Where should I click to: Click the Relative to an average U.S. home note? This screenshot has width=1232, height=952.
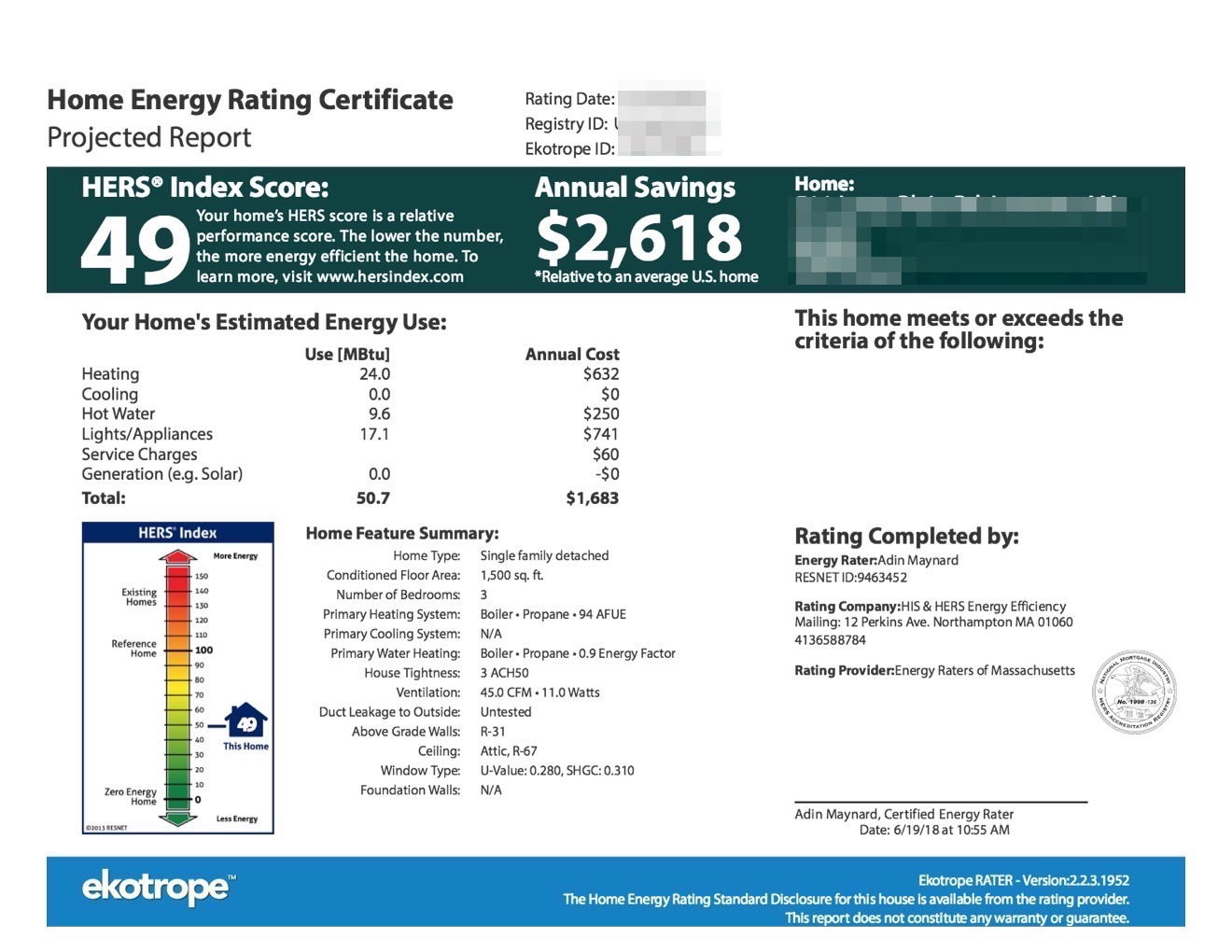(646, 277)
